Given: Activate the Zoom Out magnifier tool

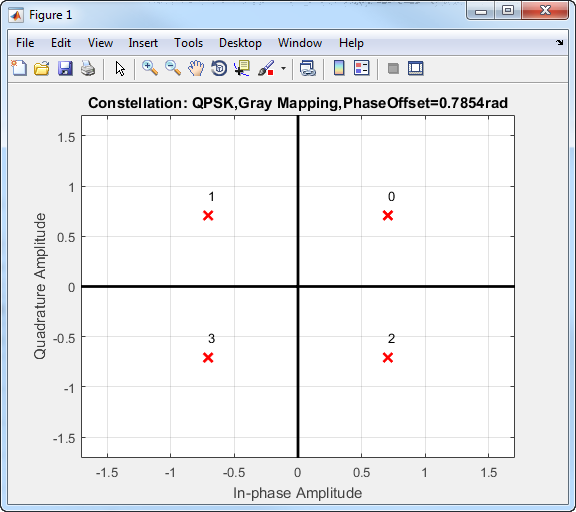Looking at the screenshot, I should pos(173,68).
